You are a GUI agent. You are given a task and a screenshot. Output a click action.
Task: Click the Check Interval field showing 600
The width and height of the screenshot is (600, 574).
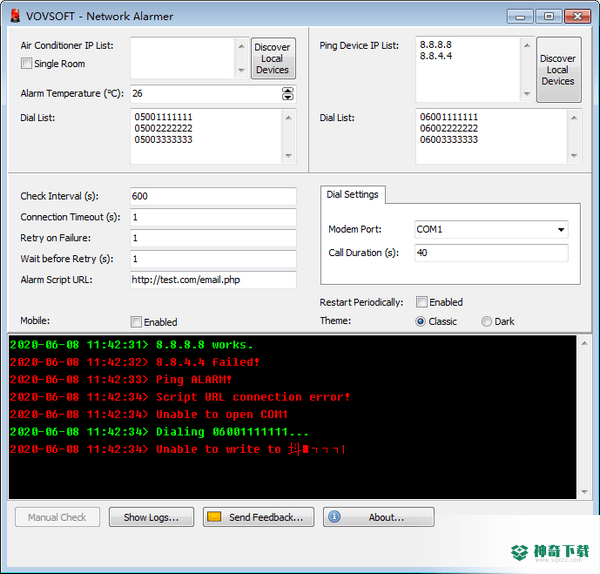pyautogui.click(x=213, y=196)
